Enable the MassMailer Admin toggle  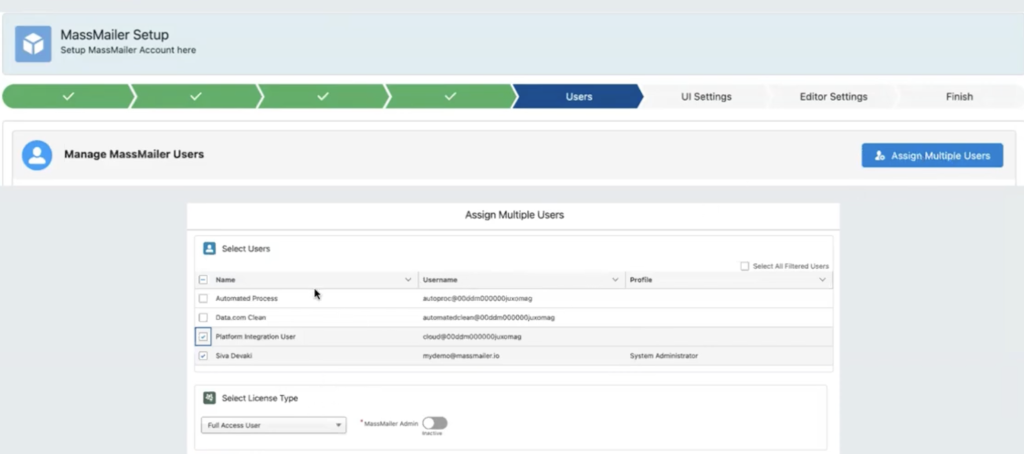click(x=435, y=423)
